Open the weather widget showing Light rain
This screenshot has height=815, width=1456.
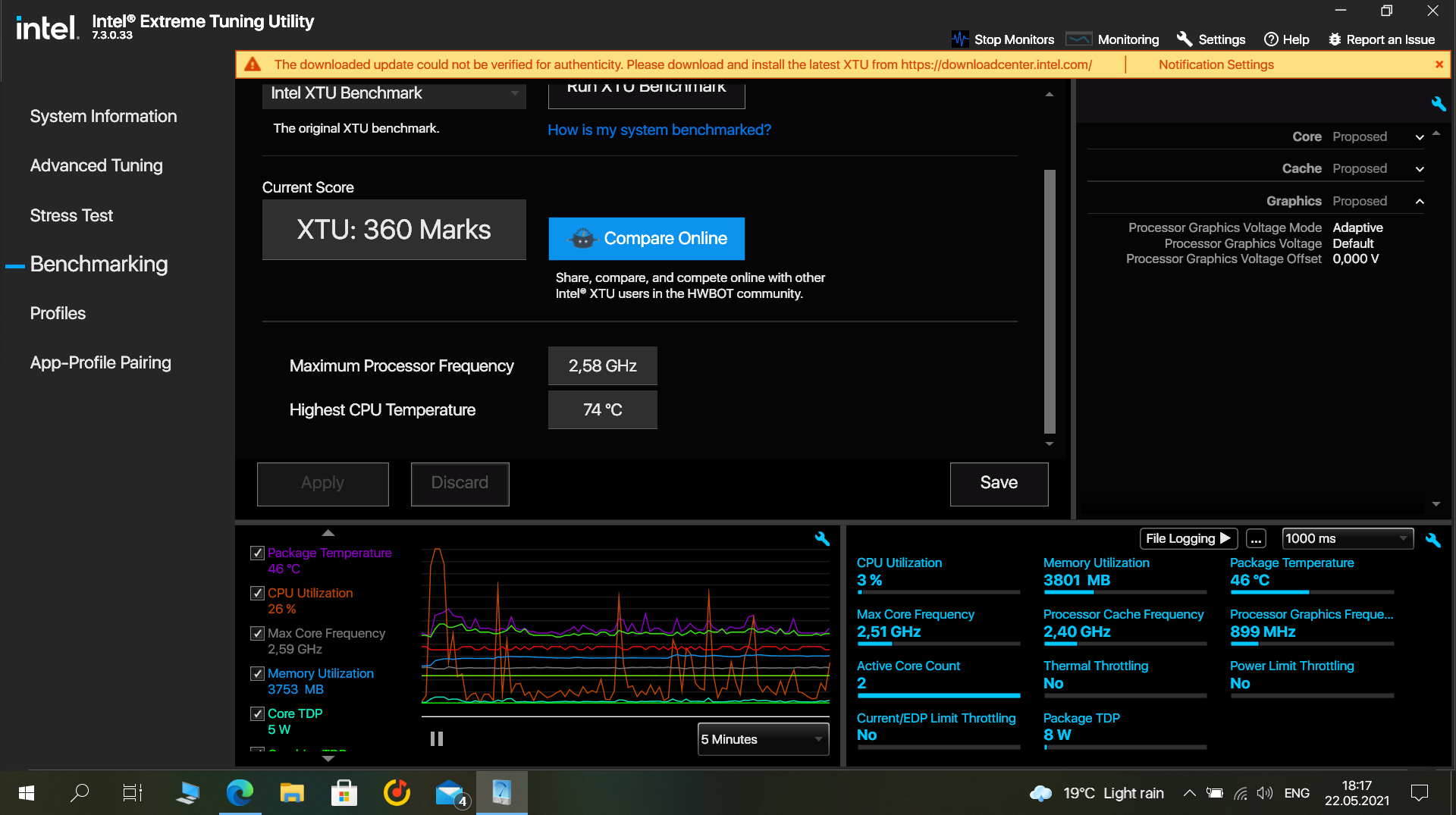(x=1097, y=793)
